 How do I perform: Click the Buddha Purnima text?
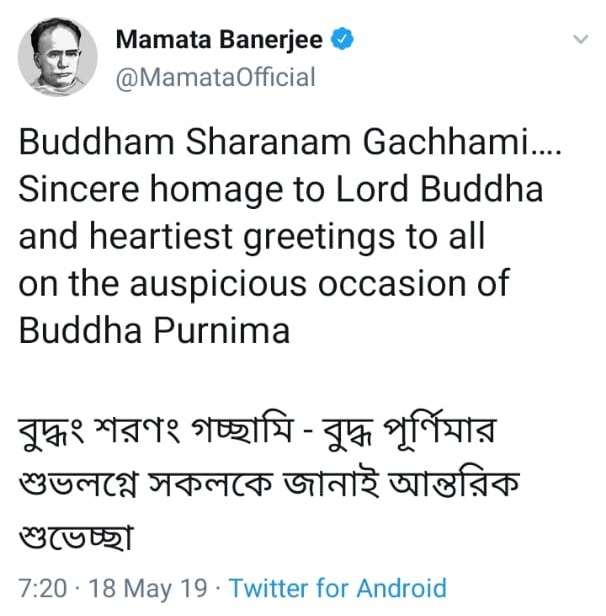[154, 330]
